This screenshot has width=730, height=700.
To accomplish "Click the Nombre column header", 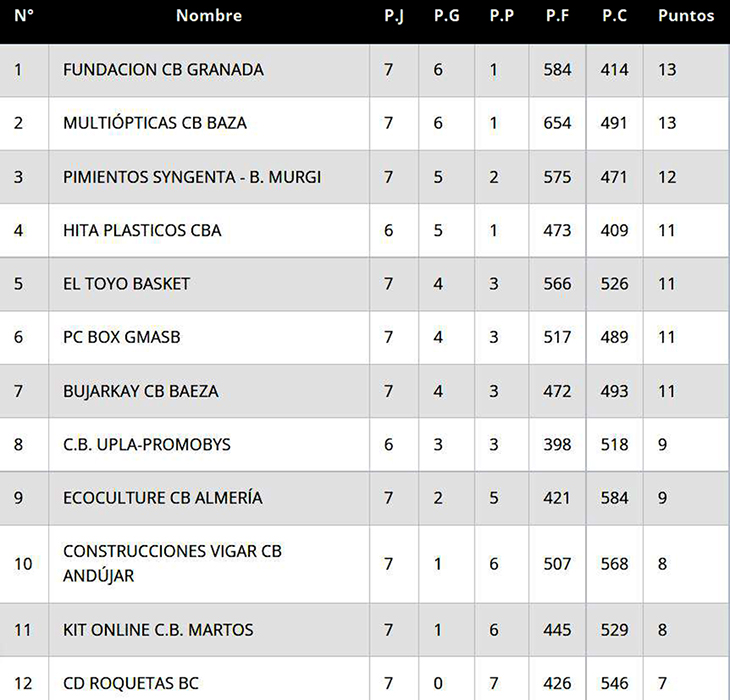I will point(208,16).
